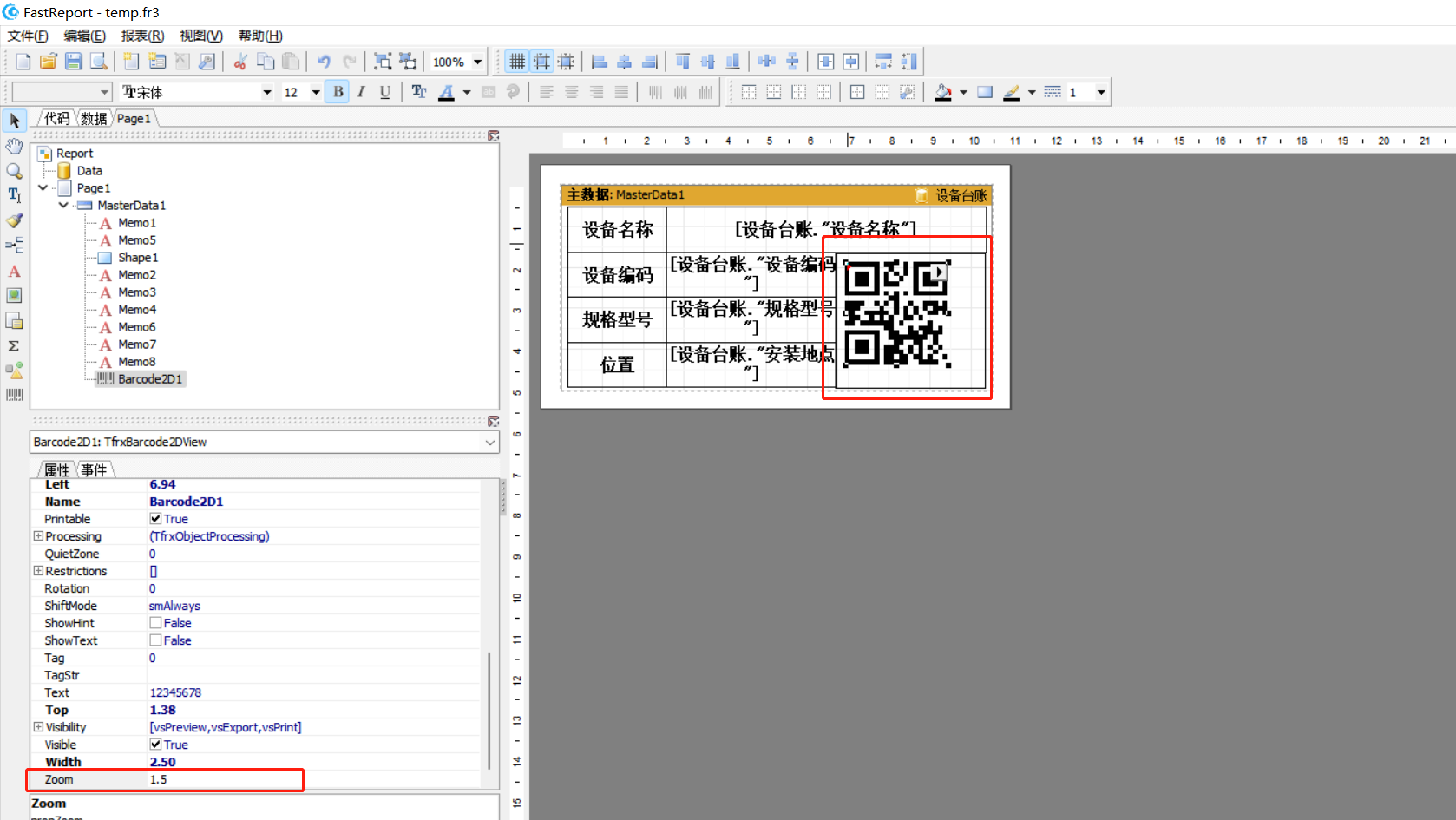Open the font name dropdown
The width and height of the screenshot is (1456, 820).
pyautogui.click(x=267, y=92)
